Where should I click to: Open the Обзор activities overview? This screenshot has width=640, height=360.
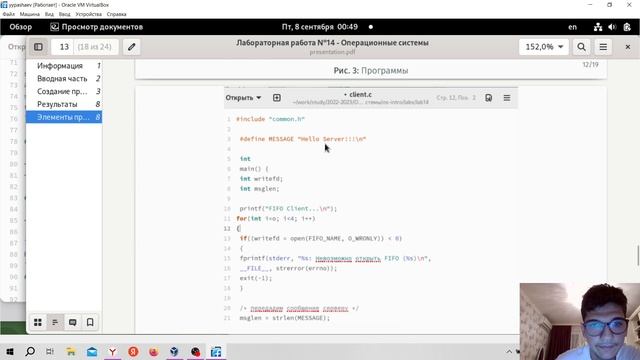click(20, 27)
